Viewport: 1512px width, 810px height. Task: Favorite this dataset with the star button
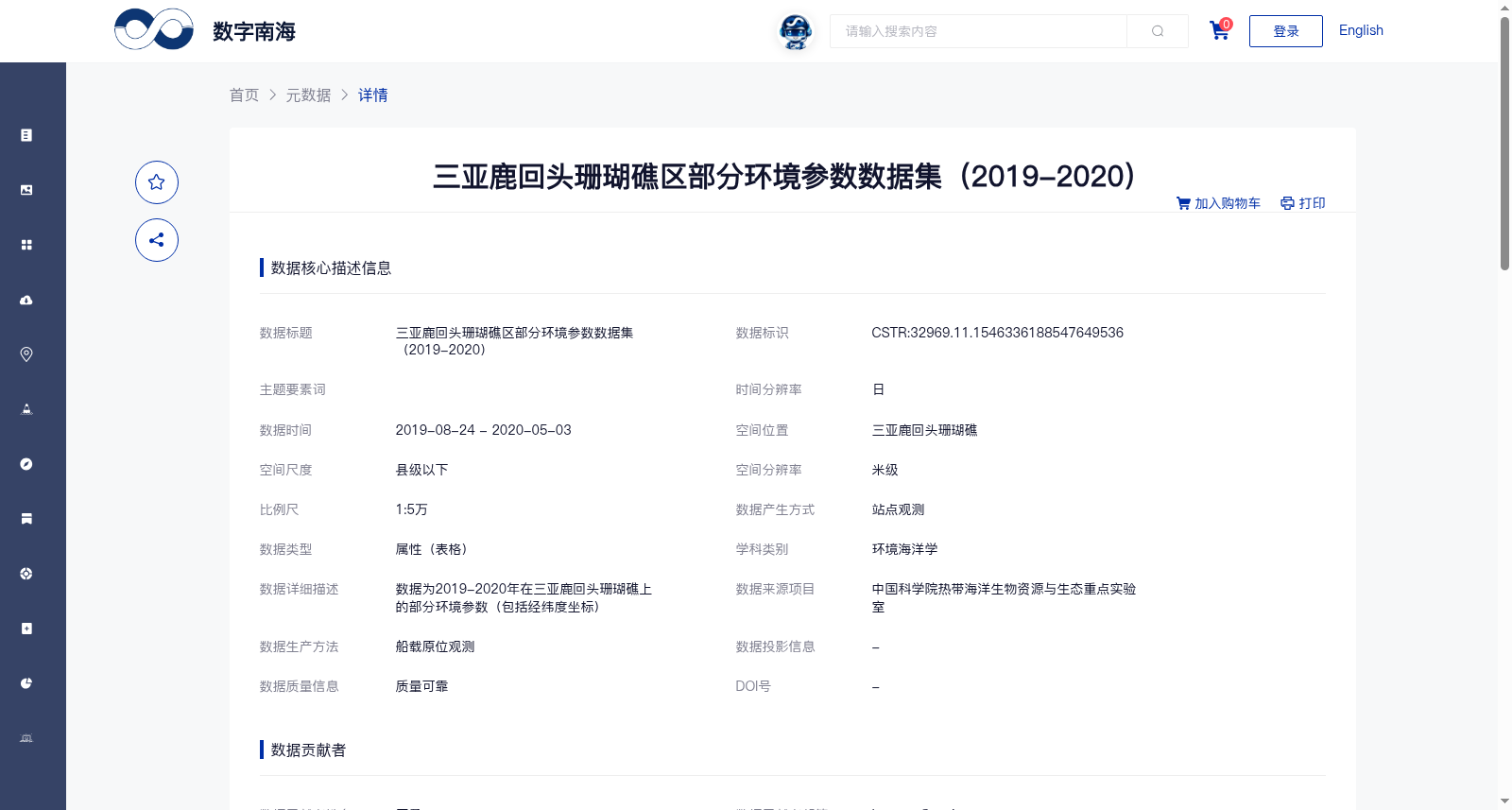coord(157,182)
